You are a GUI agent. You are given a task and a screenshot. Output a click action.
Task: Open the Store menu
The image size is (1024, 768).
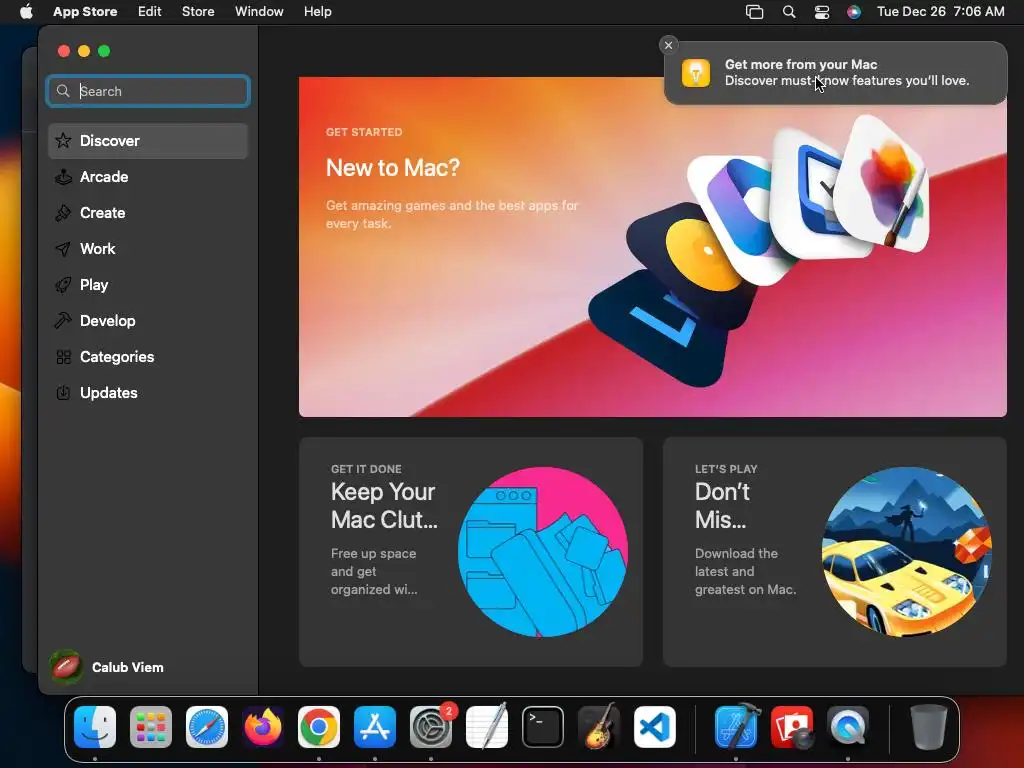click(198, 12)
